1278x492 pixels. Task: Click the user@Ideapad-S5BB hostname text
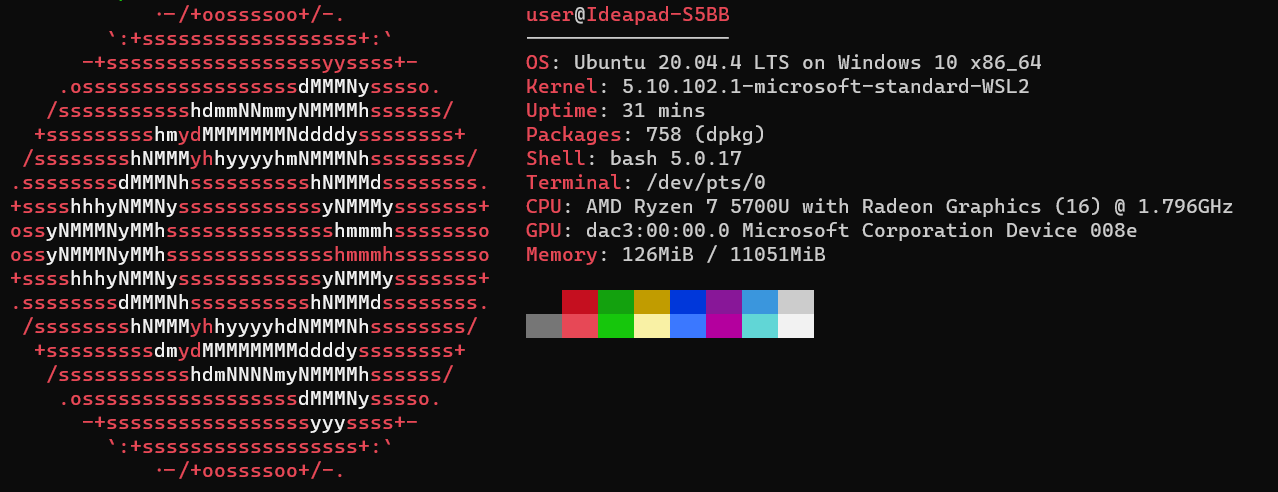[x=628, y=15]
